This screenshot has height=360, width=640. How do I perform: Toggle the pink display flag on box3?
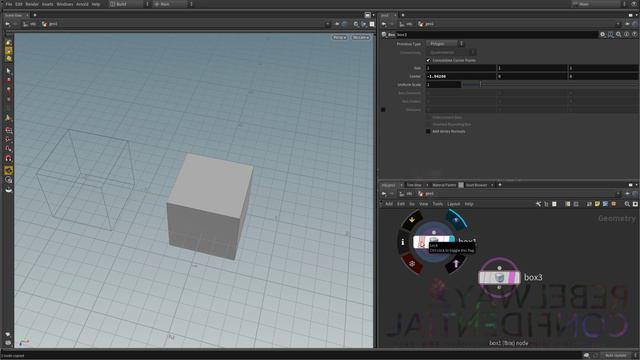(511, 278)
